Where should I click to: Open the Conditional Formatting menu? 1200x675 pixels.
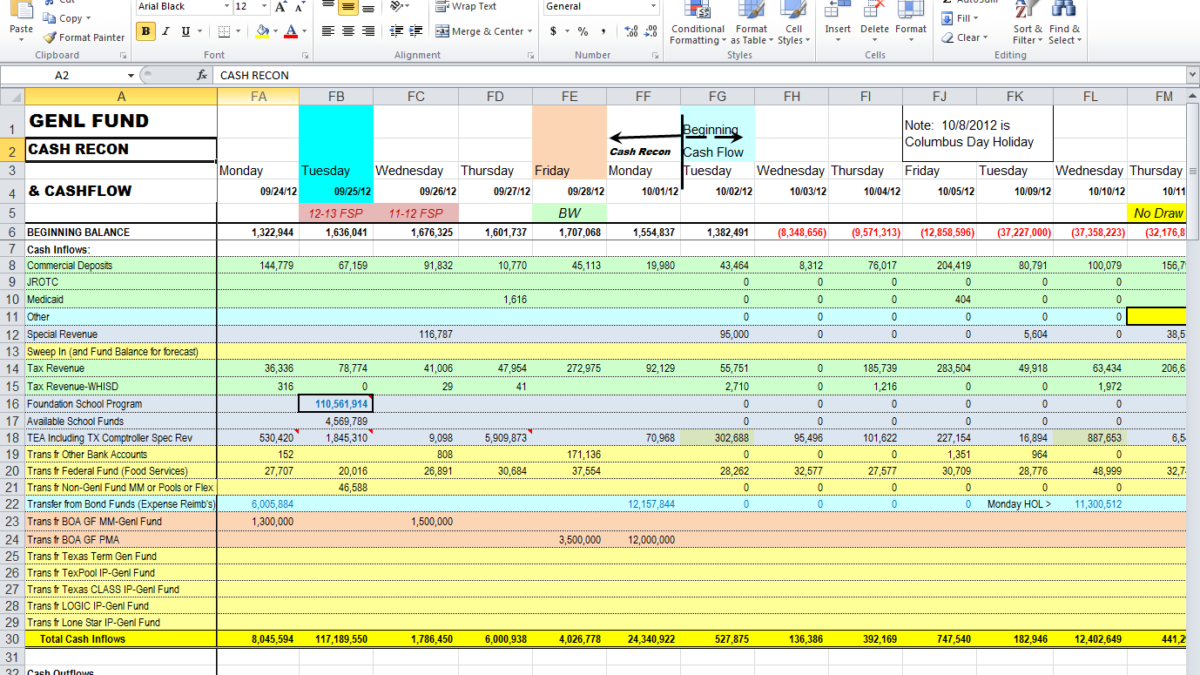point(698,22)
